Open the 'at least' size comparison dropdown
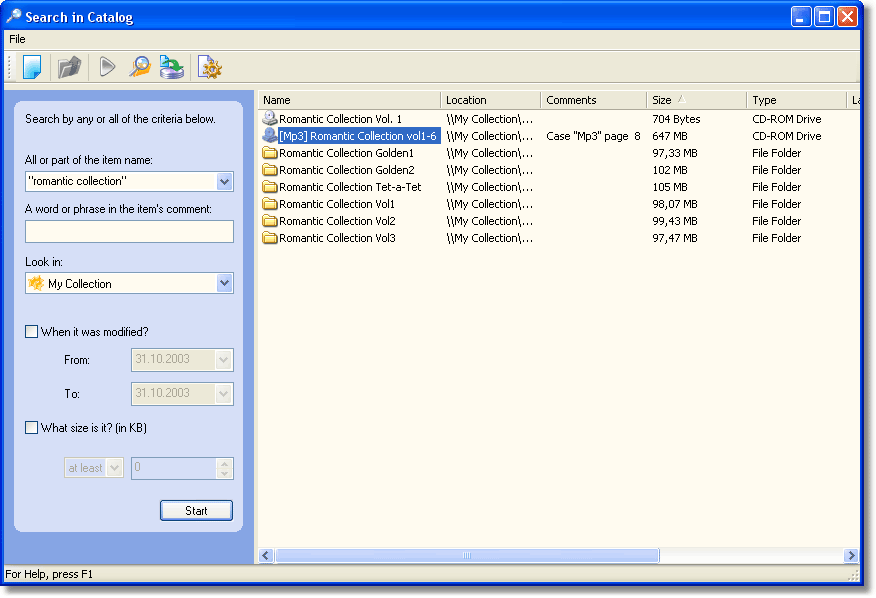The width and height of the screenshot is (876, 598). click(x=114, y=468)
